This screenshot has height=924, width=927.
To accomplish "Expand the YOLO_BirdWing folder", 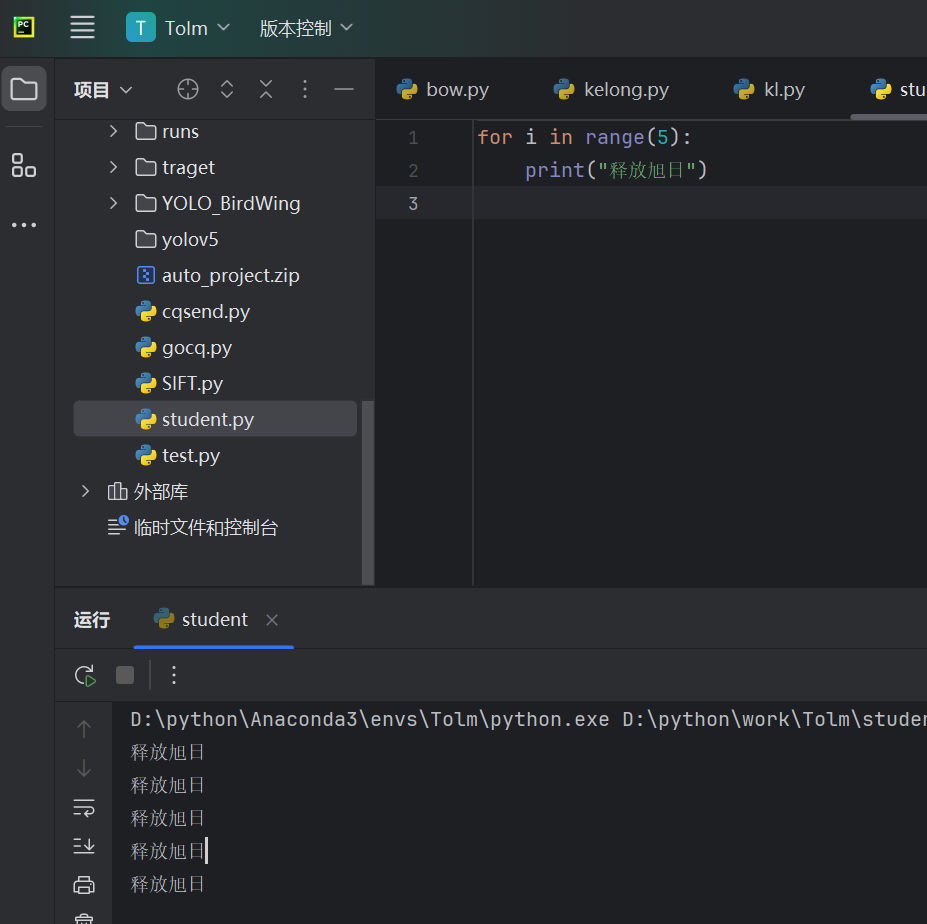I will (x=113, y=203).
